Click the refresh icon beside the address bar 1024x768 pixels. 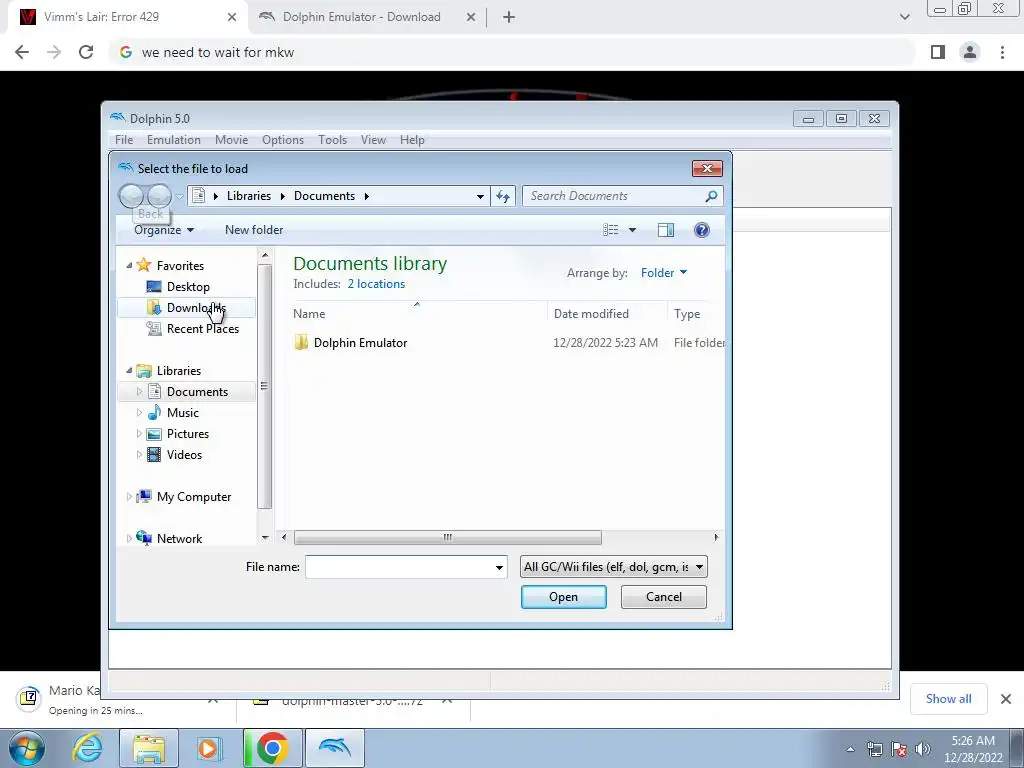[503, 196]
